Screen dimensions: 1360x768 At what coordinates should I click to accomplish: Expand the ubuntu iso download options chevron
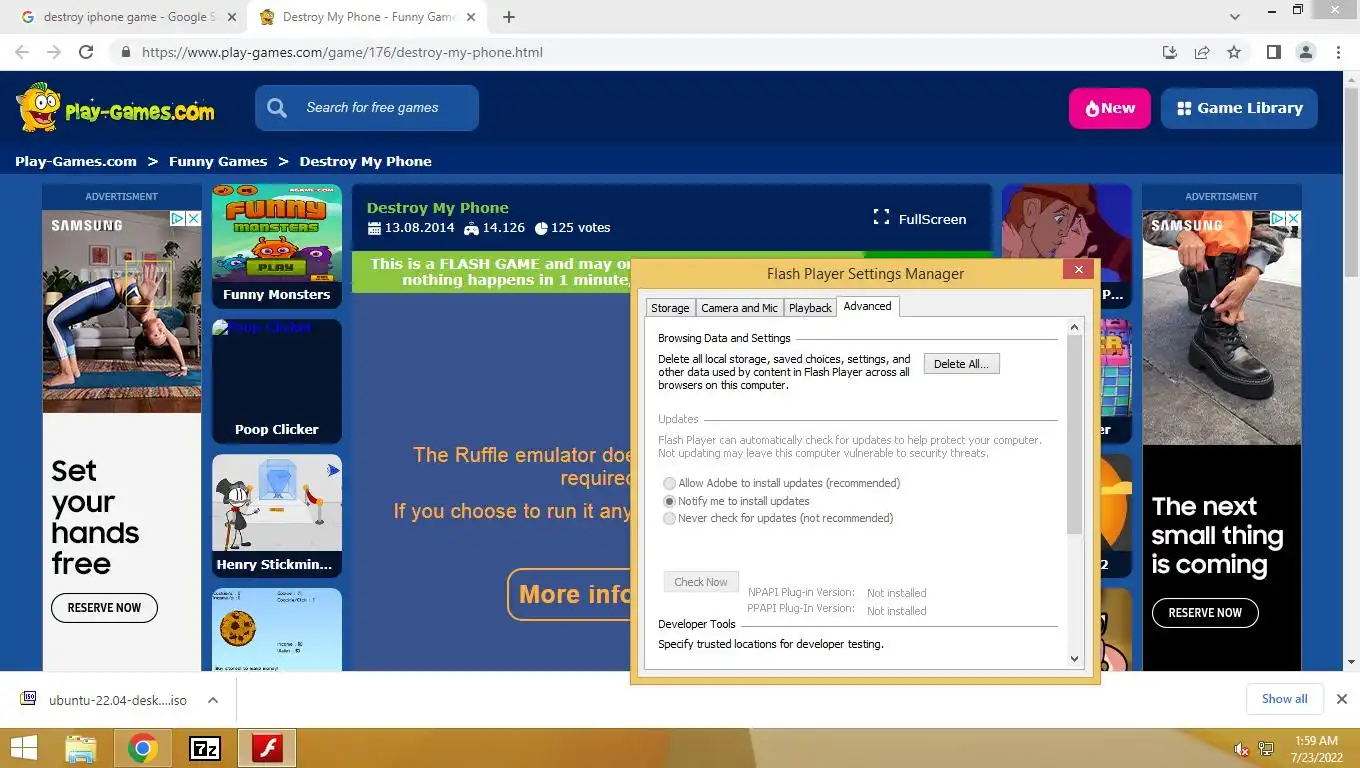(x=213, y=700)
